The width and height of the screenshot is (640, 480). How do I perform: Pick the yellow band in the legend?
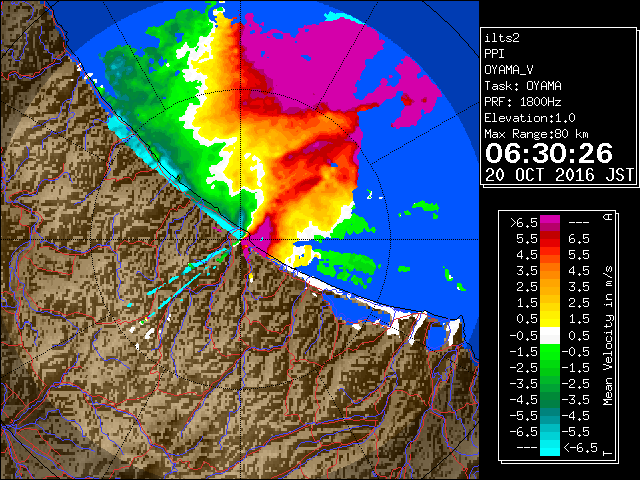[x=550, y=319]
